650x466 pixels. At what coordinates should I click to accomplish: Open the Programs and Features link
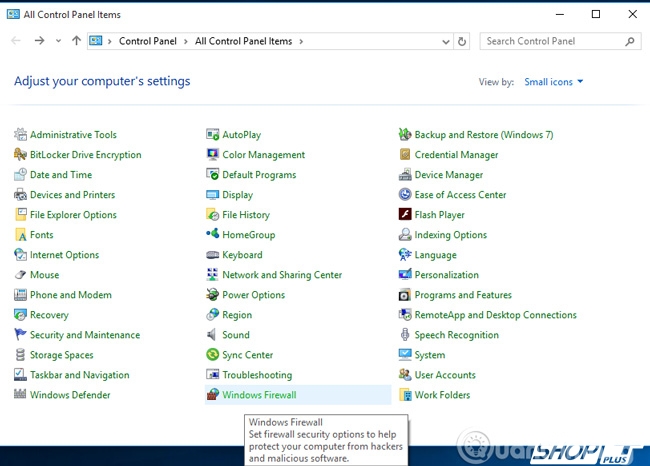(463, 295)
